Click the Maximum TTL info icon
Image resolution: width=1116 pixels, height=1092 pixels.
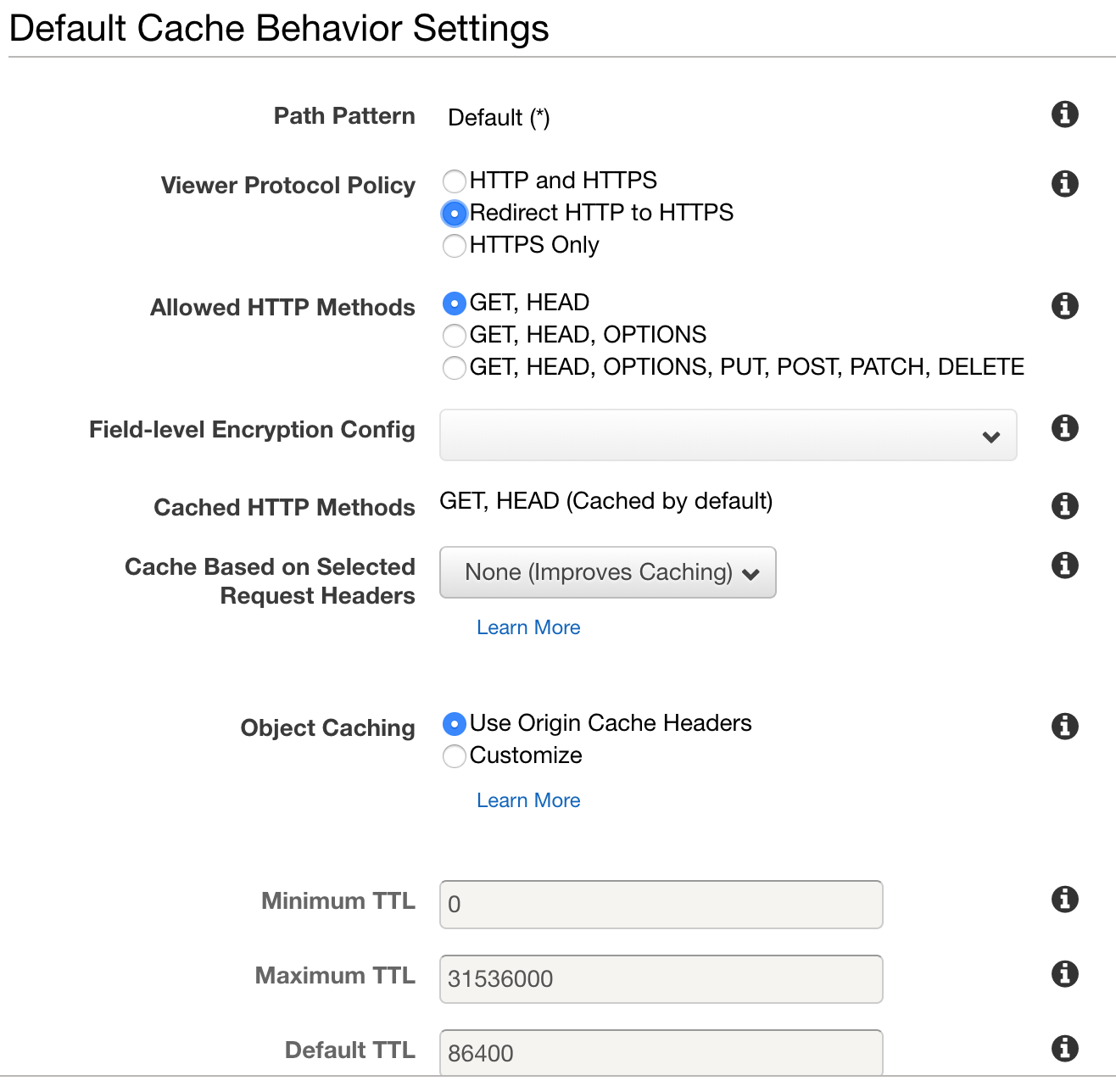(x=1064, y=975)
